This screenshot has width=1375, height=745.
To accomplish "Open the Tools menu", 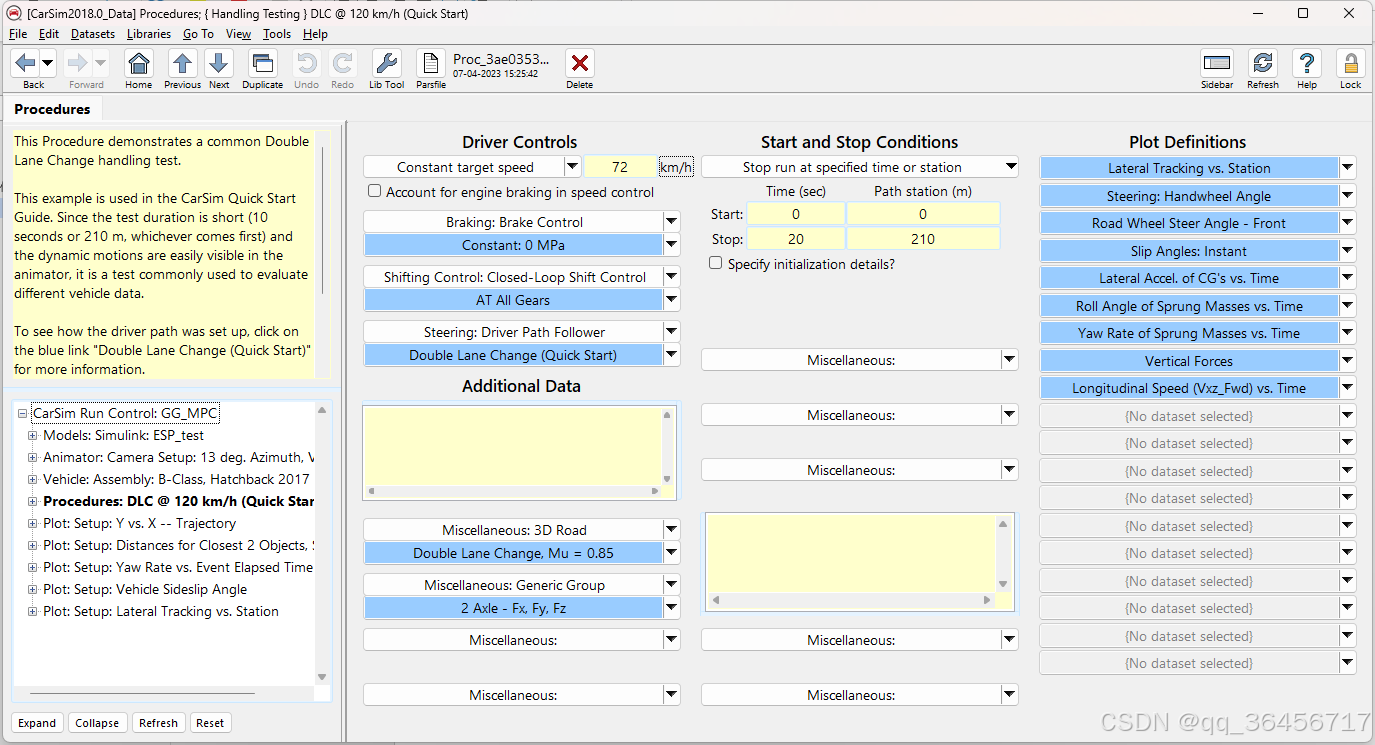I will [x=277, y=34].
